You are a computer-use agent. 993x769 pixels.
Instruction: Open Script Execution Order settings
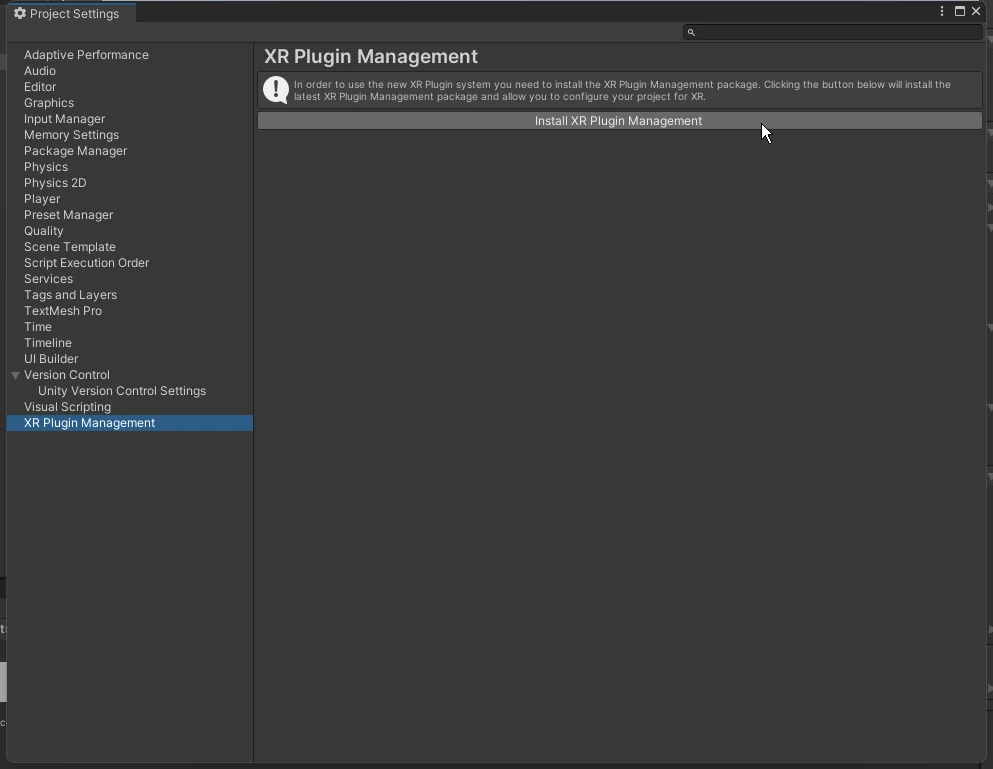[86, 263]
